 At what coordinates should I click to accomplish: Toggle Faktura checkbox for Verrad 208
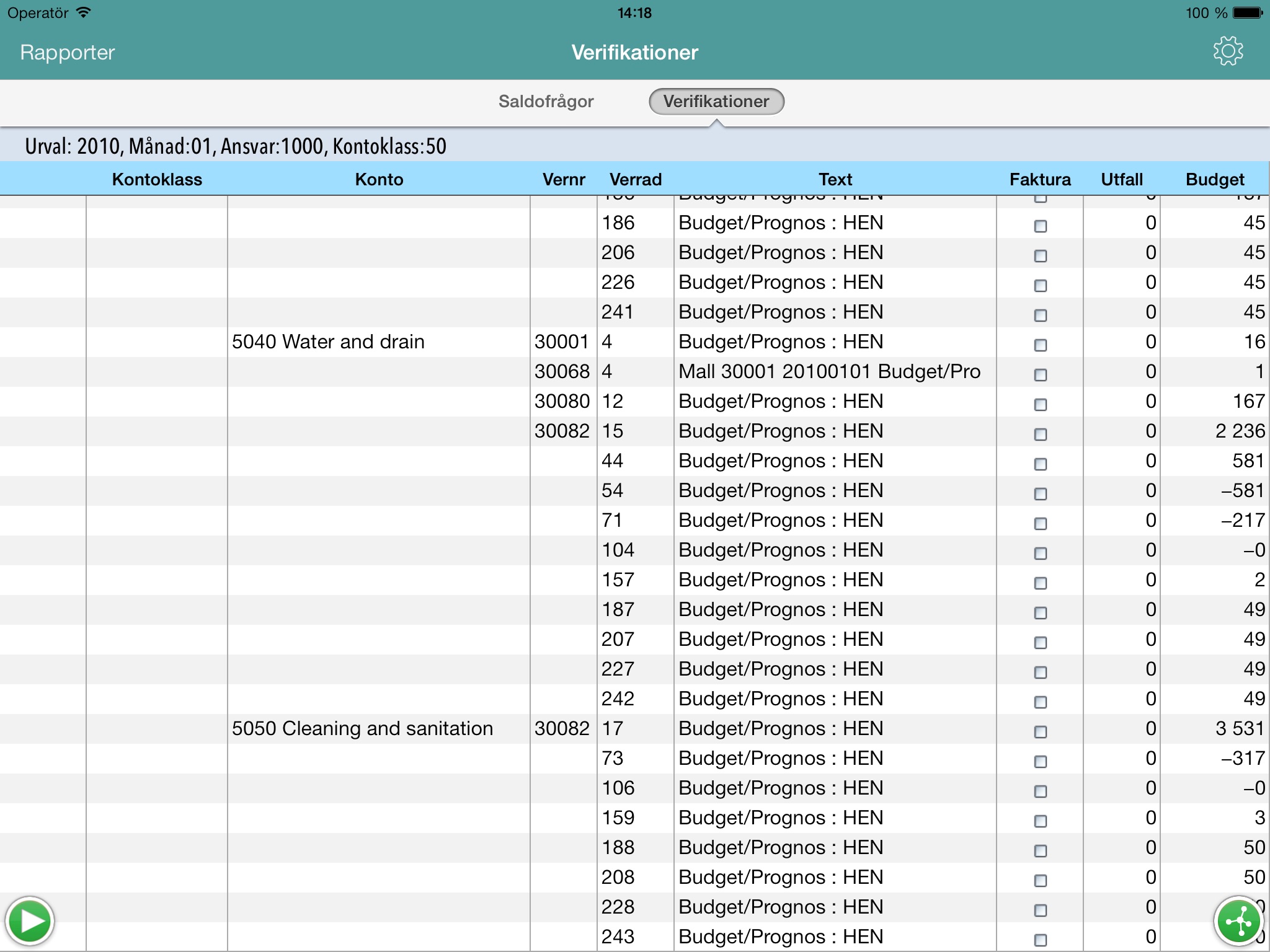pos(1041,881)
